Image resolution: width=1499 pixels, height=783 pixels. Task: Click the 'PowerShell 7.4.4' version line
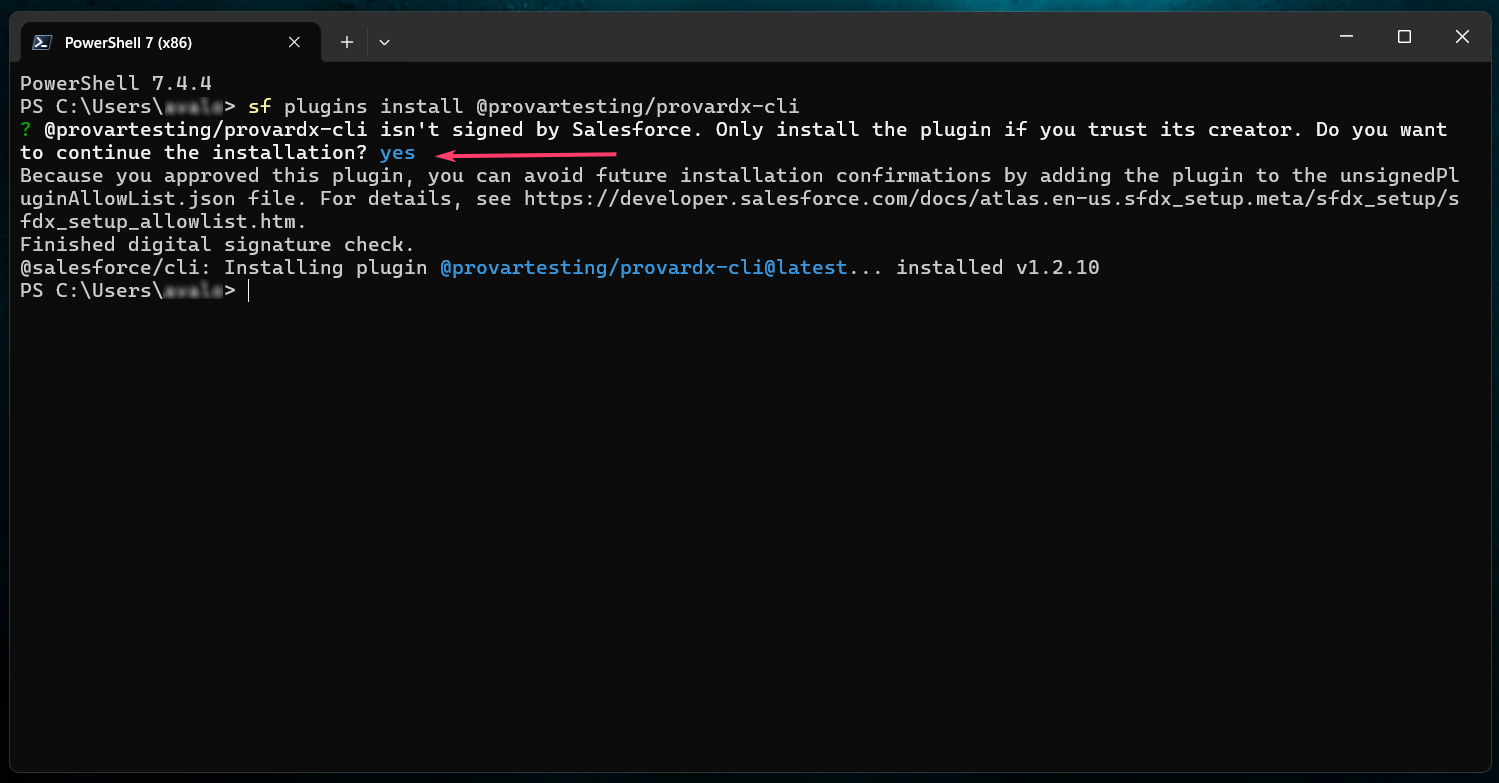coord(116,83)
